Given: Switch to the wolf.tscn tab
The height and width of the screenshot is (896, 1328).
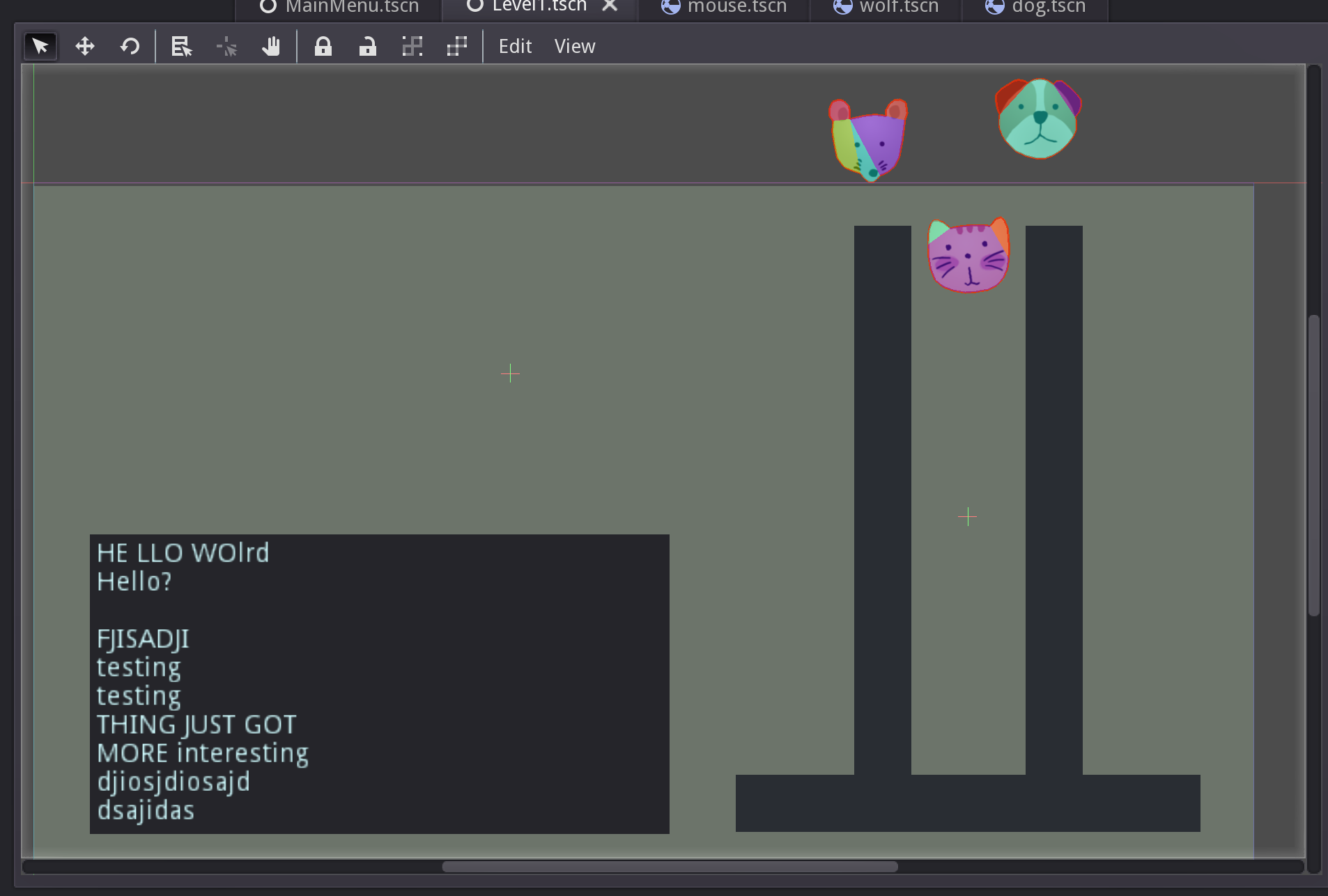Looking at the screenshot, I should 886,7.
